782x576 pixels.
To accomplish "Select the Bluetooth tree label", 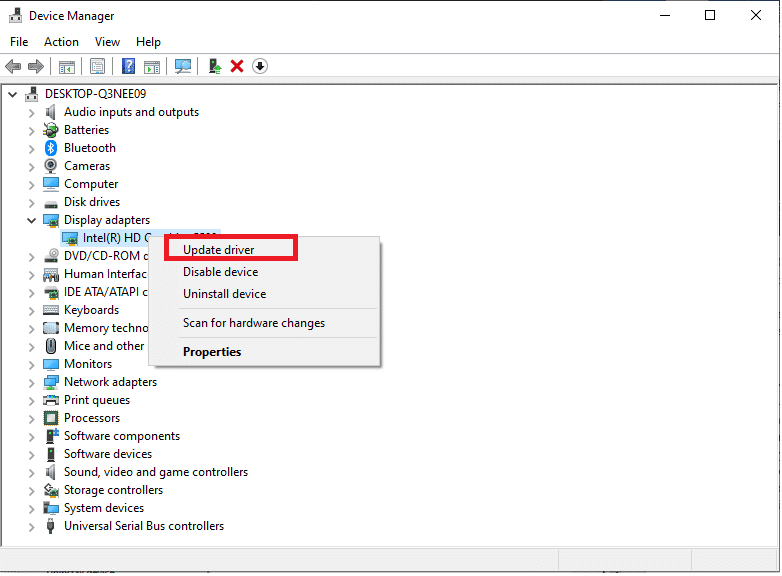I will coord(90,148).
